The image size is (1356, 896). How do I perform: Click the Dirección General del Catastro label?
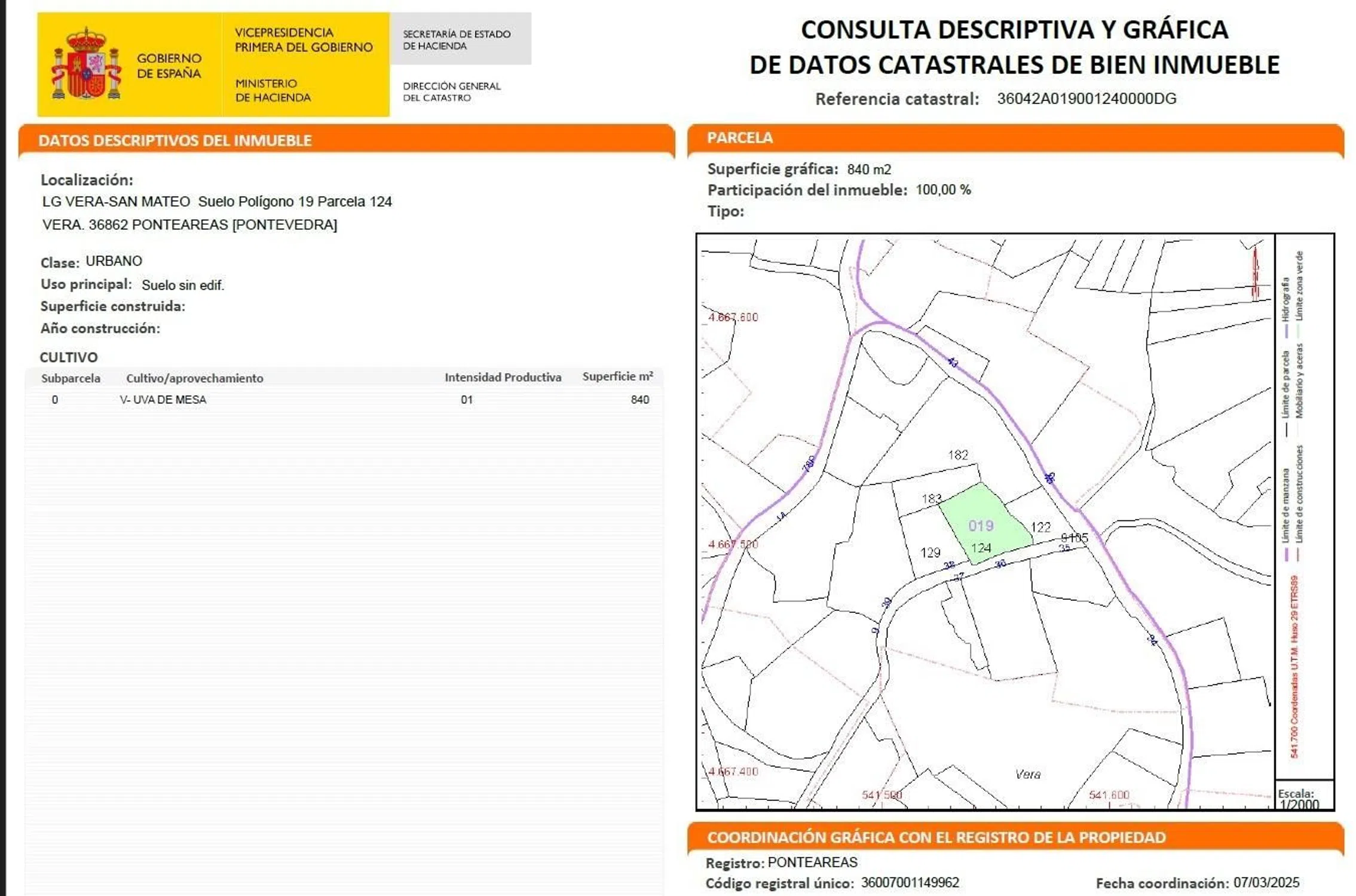452,91
